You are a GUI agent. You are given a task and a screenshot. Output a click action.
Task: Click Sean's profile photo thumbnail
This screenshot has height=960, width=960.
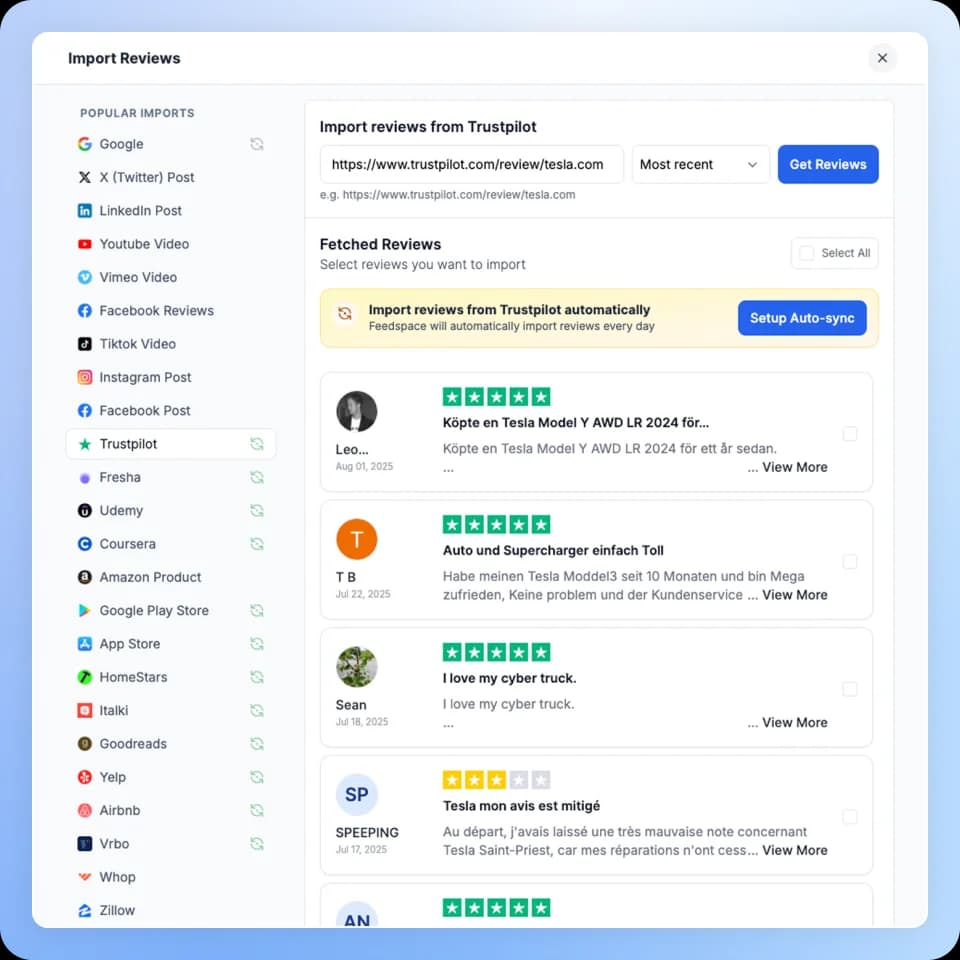tap(357, 667)
